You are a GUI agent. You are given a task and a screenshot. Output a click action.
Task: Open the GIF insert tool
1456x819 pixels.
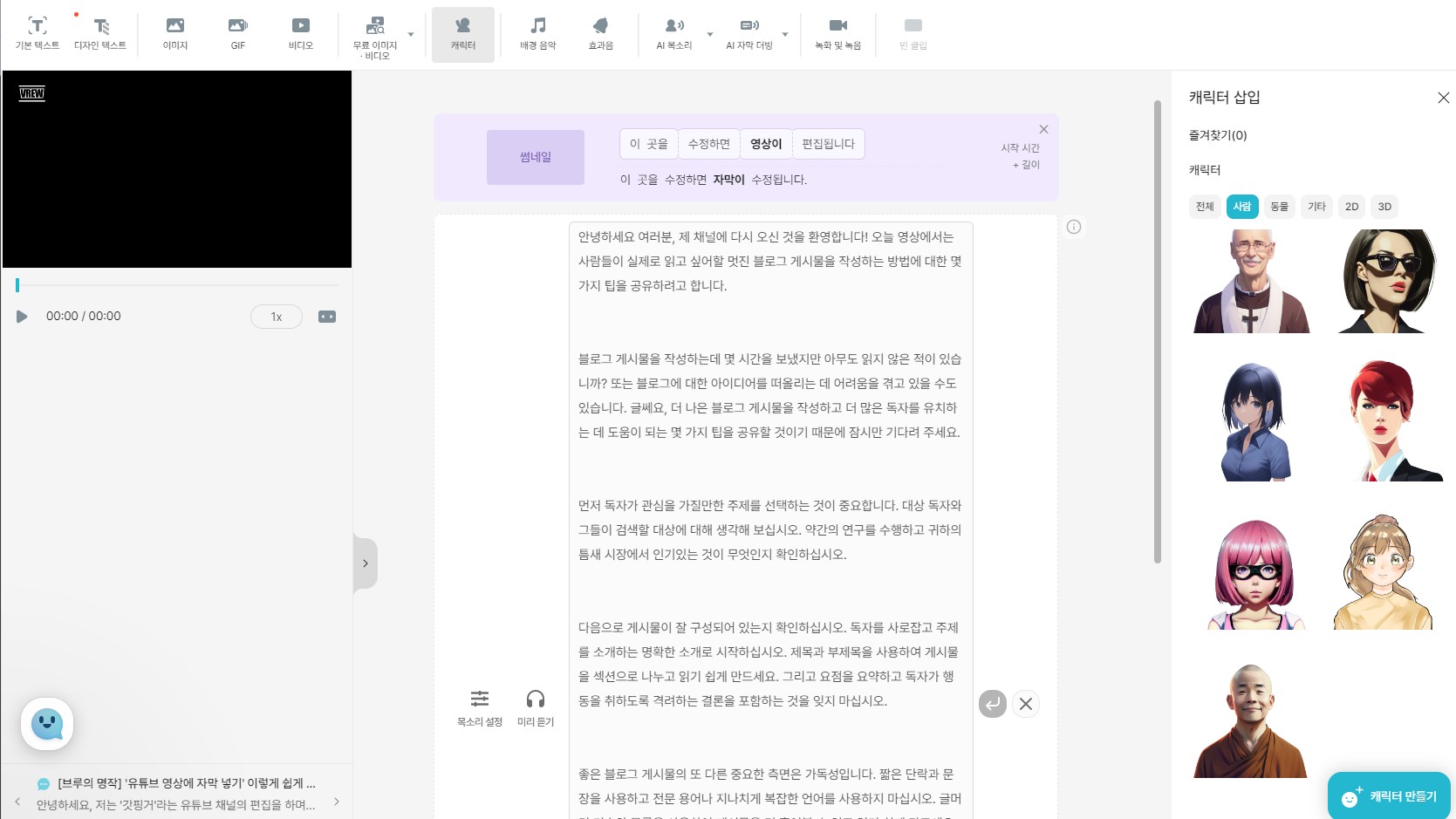[x=238, y=34]
